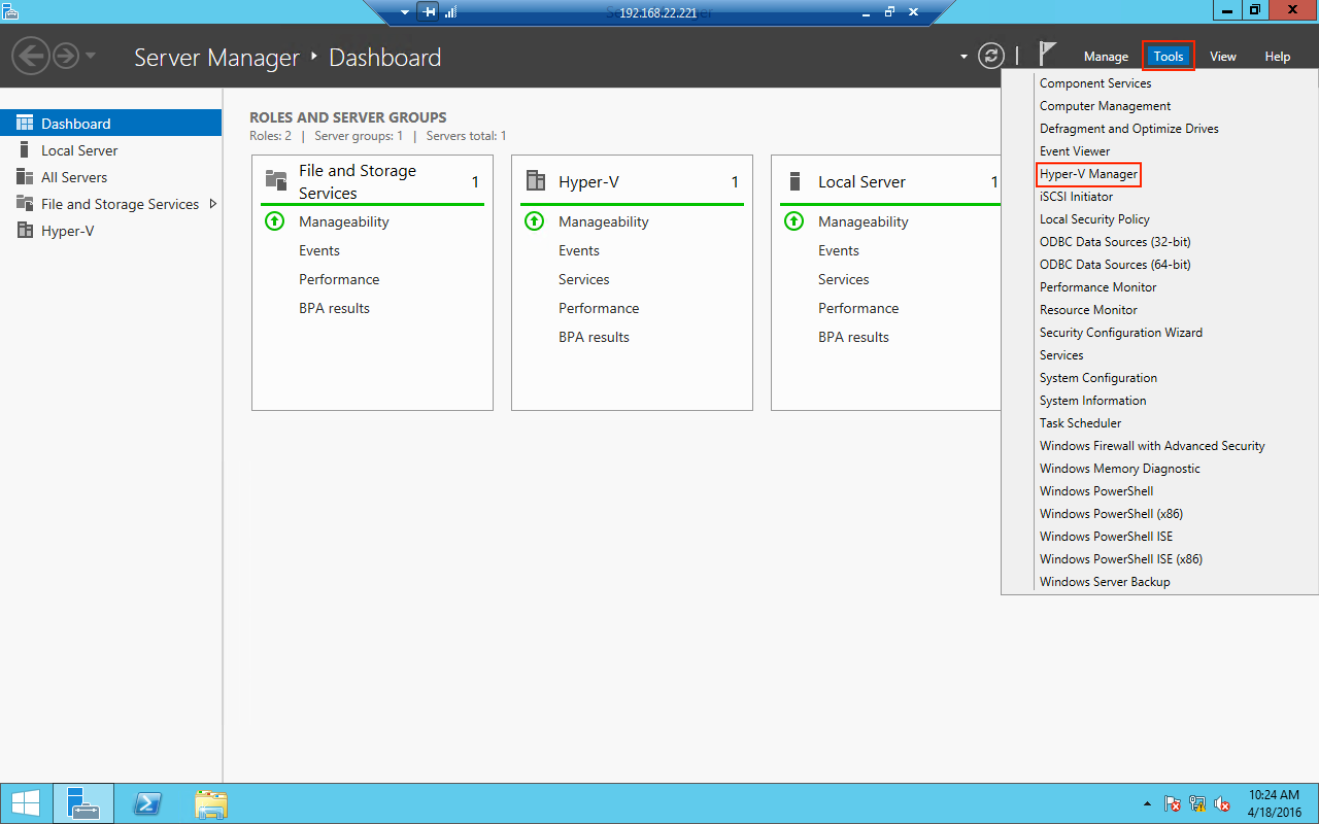Open the View menu

[1222, 57]
